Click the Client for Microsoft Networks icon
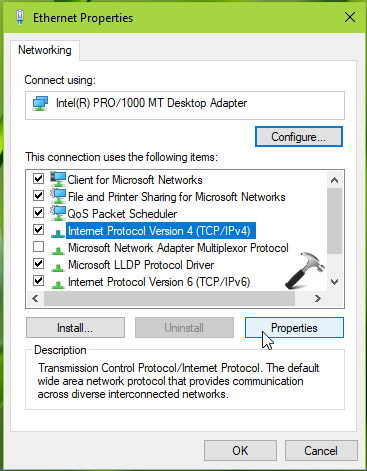The height and width of the screenshot is (471, 367). pyautogui.click(x=58, y=179)
